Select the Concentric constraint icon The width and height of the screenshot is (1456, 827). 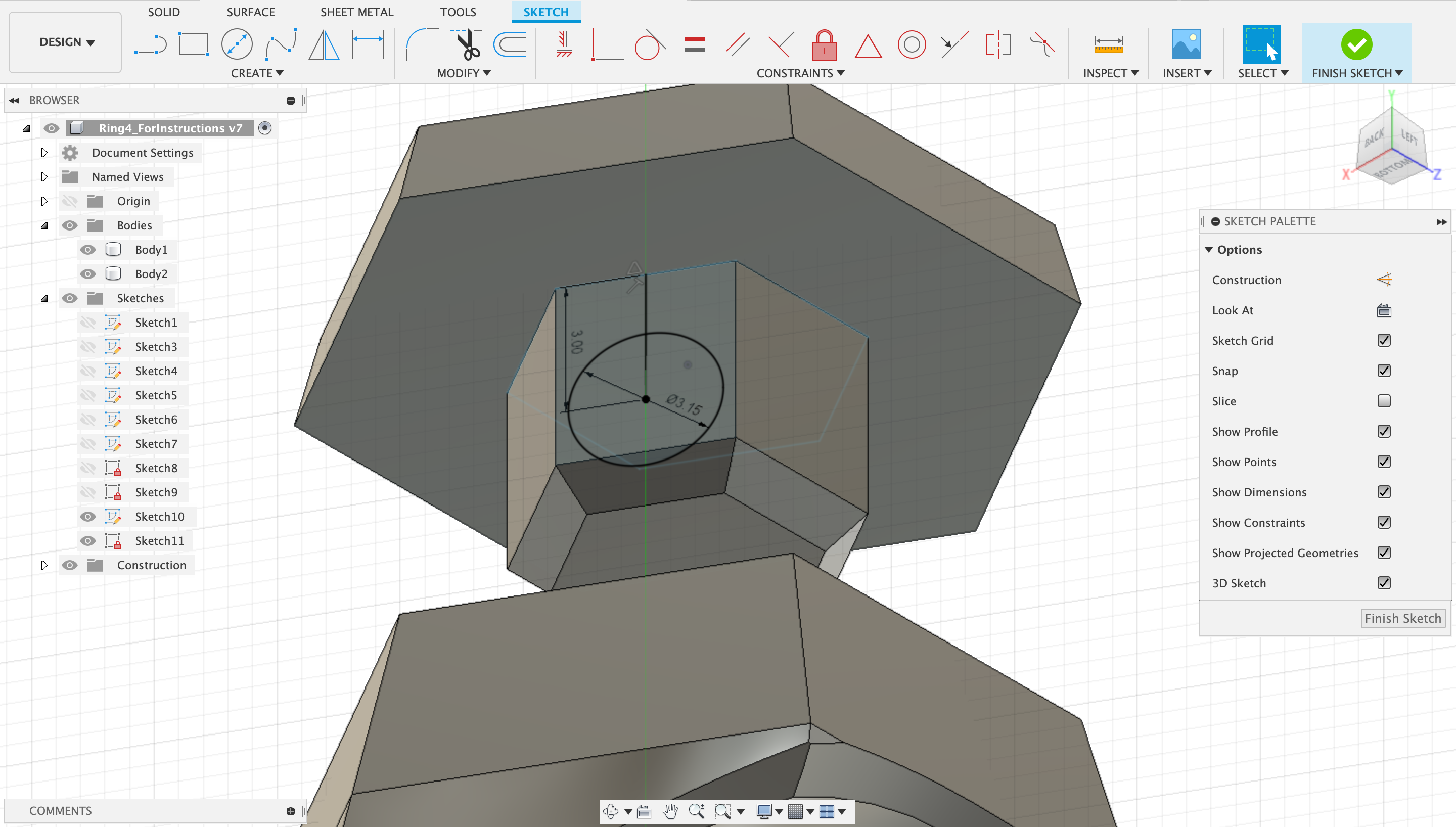click(x=911, y=44)
